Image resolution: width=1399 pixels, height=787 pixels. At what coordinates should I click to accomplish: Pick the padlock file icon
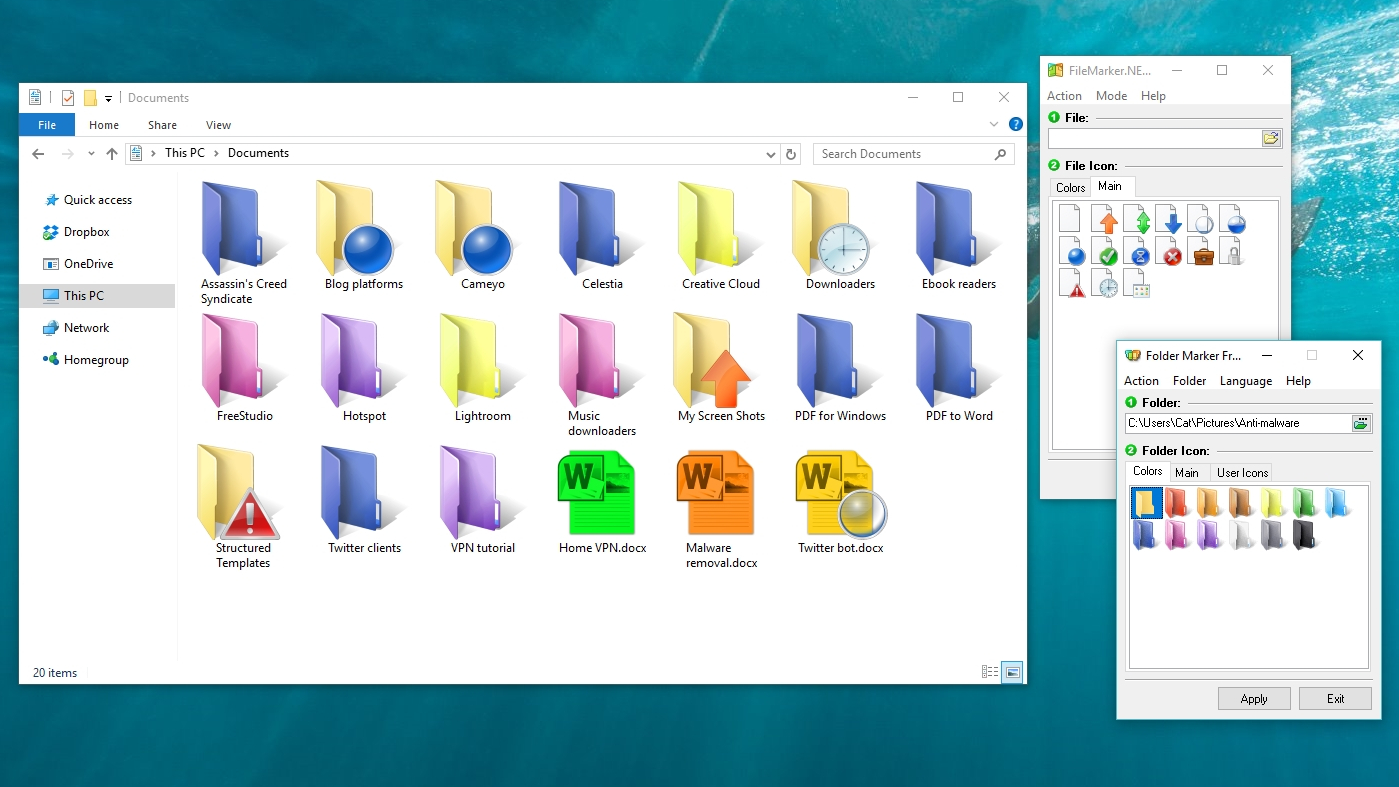1235,253
